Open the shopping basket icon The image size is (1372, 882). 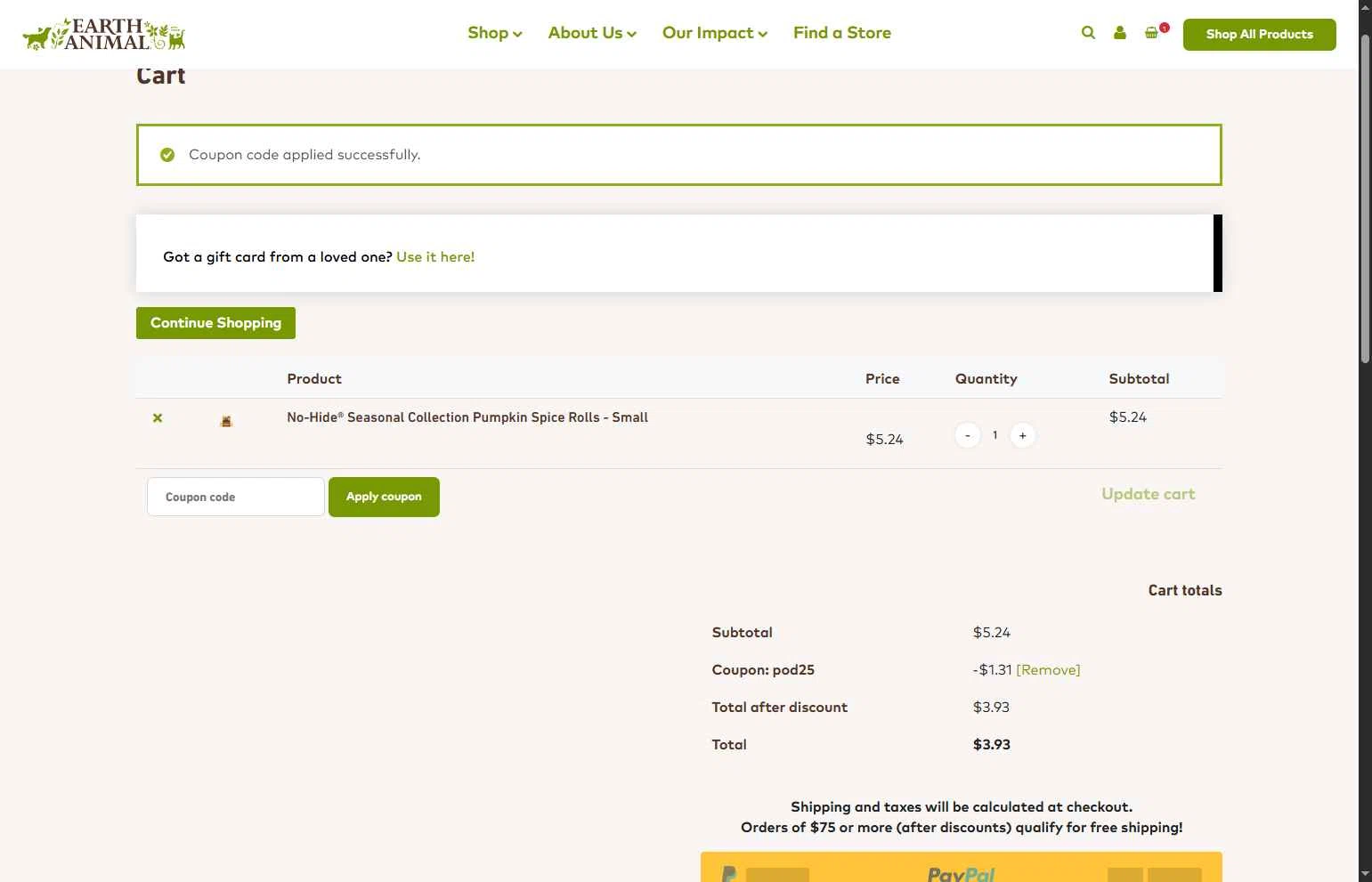tap(1152, 33)
